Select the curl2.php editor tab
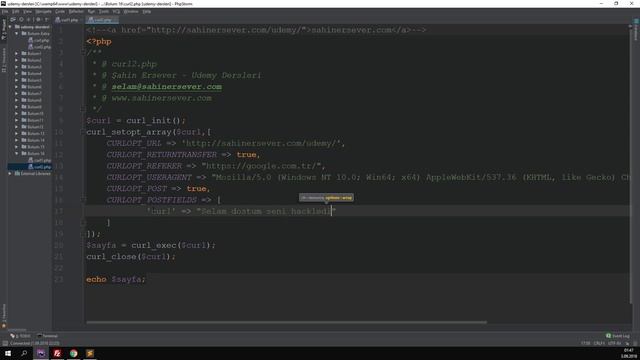The image size is (640, 360). coord(102,20)
